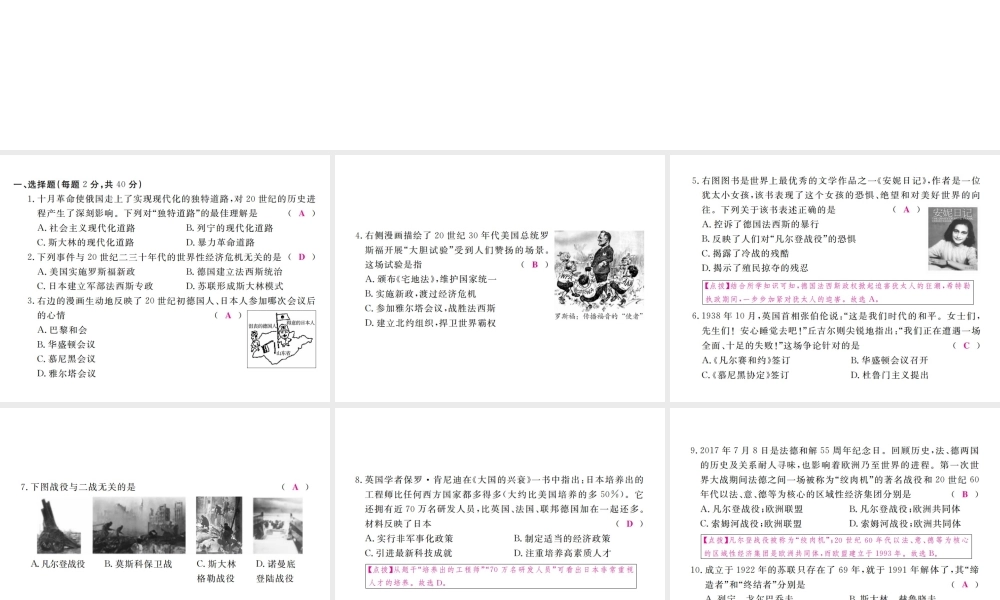Click the 安妮日记 book cover image
1000x600 pixels.
pos(953,238)
